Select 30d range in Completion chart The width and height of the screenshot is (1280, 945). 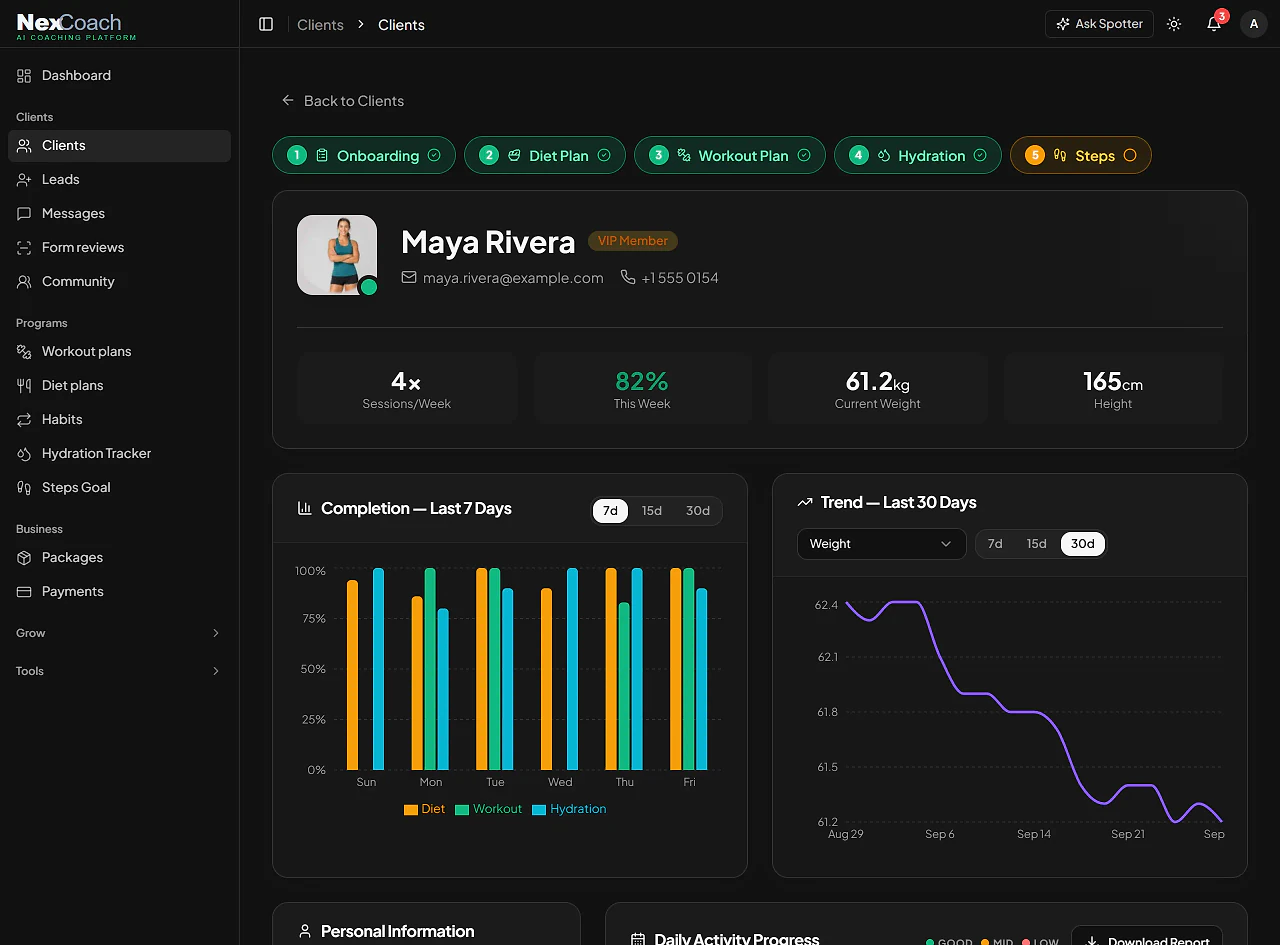click(x=698, y=510)
